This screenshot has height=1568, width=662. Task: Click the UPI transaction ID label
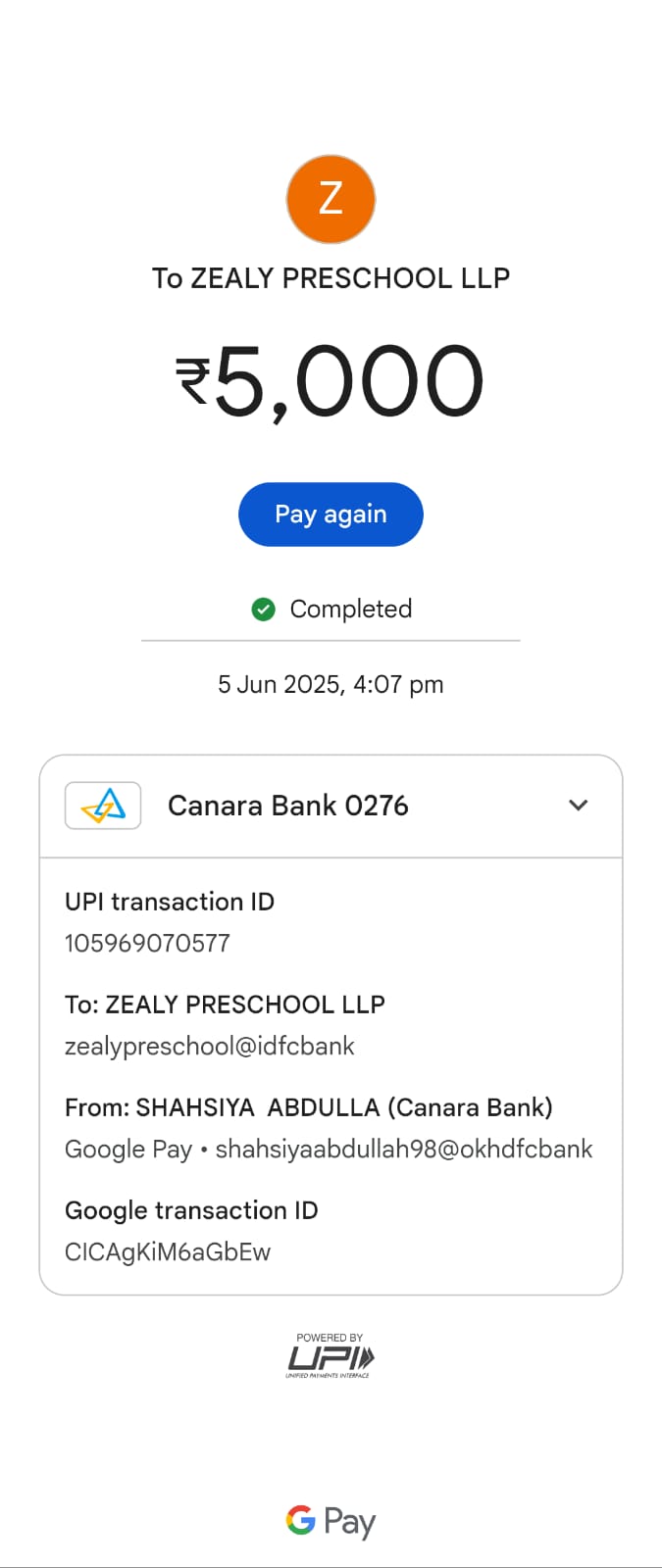coord(170,902)
